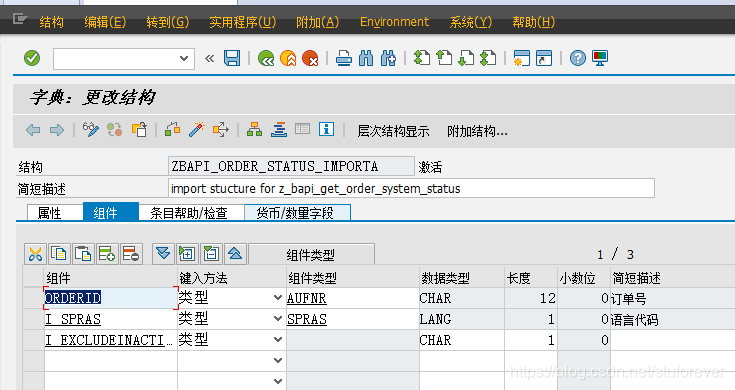
Task: Click the Expand Include icon
Action: [187, 254]
